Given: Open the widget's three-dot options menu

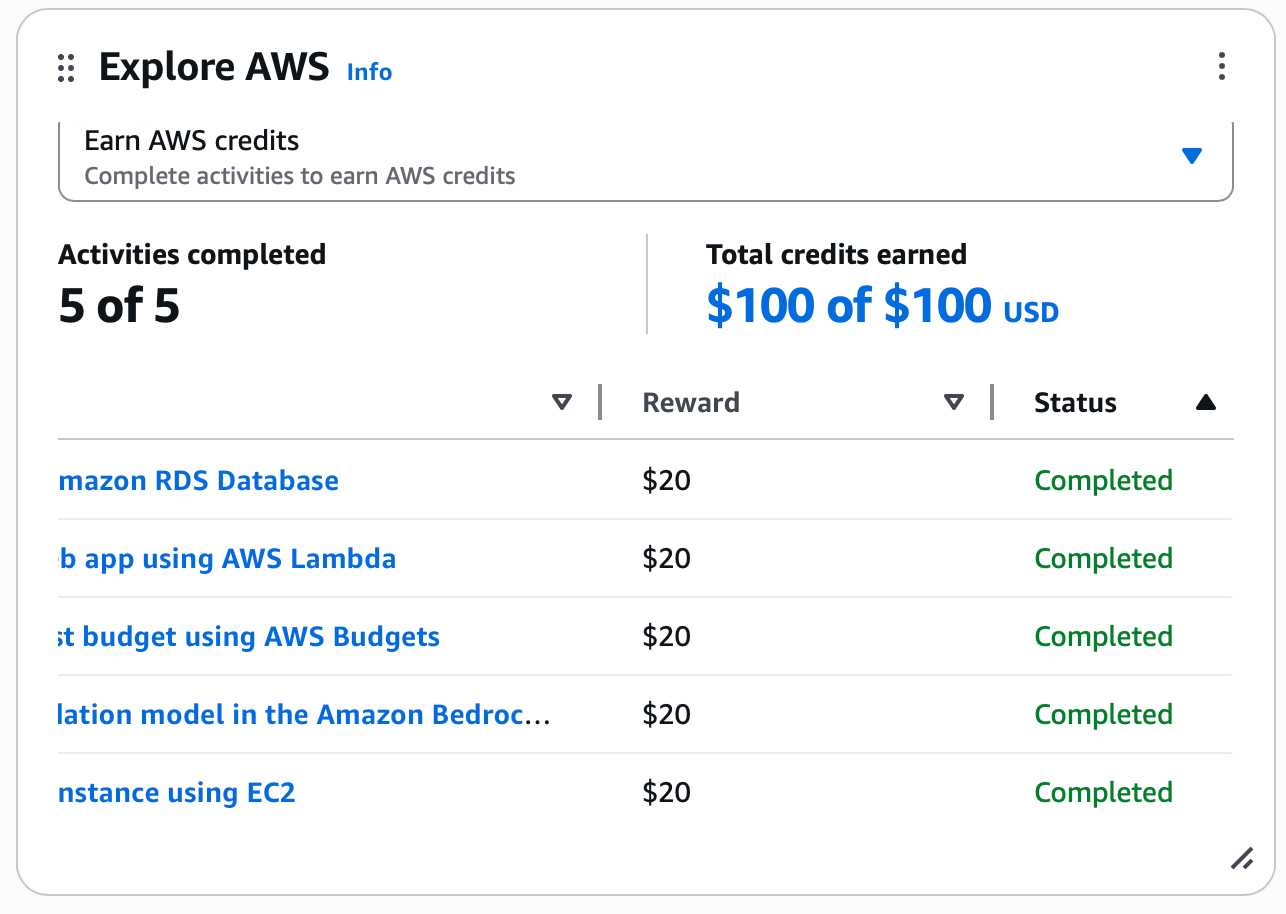Looking at the screenshot, I should (1221, 67).
